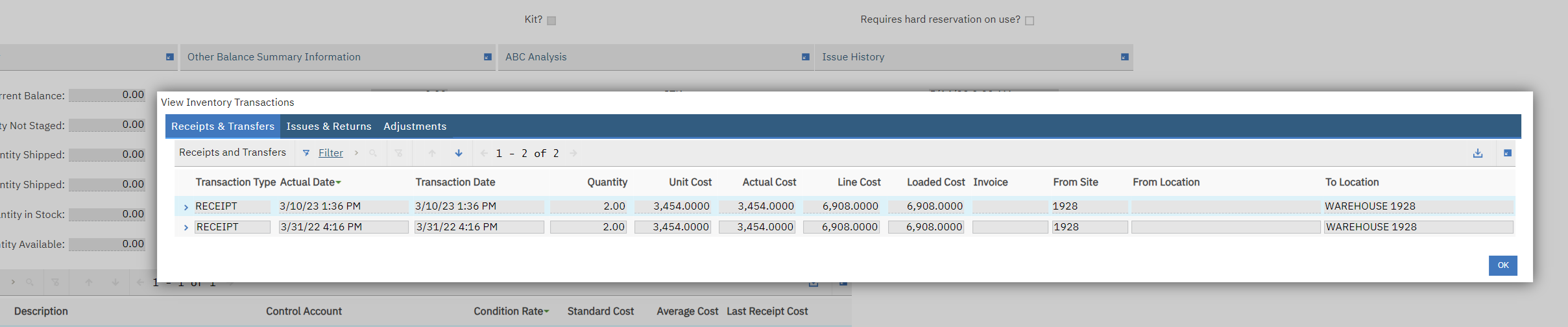Viewport: 1568px width, 327px height.
Task: Select the Receipts & Transfers tab
Action: coord(223,127)
